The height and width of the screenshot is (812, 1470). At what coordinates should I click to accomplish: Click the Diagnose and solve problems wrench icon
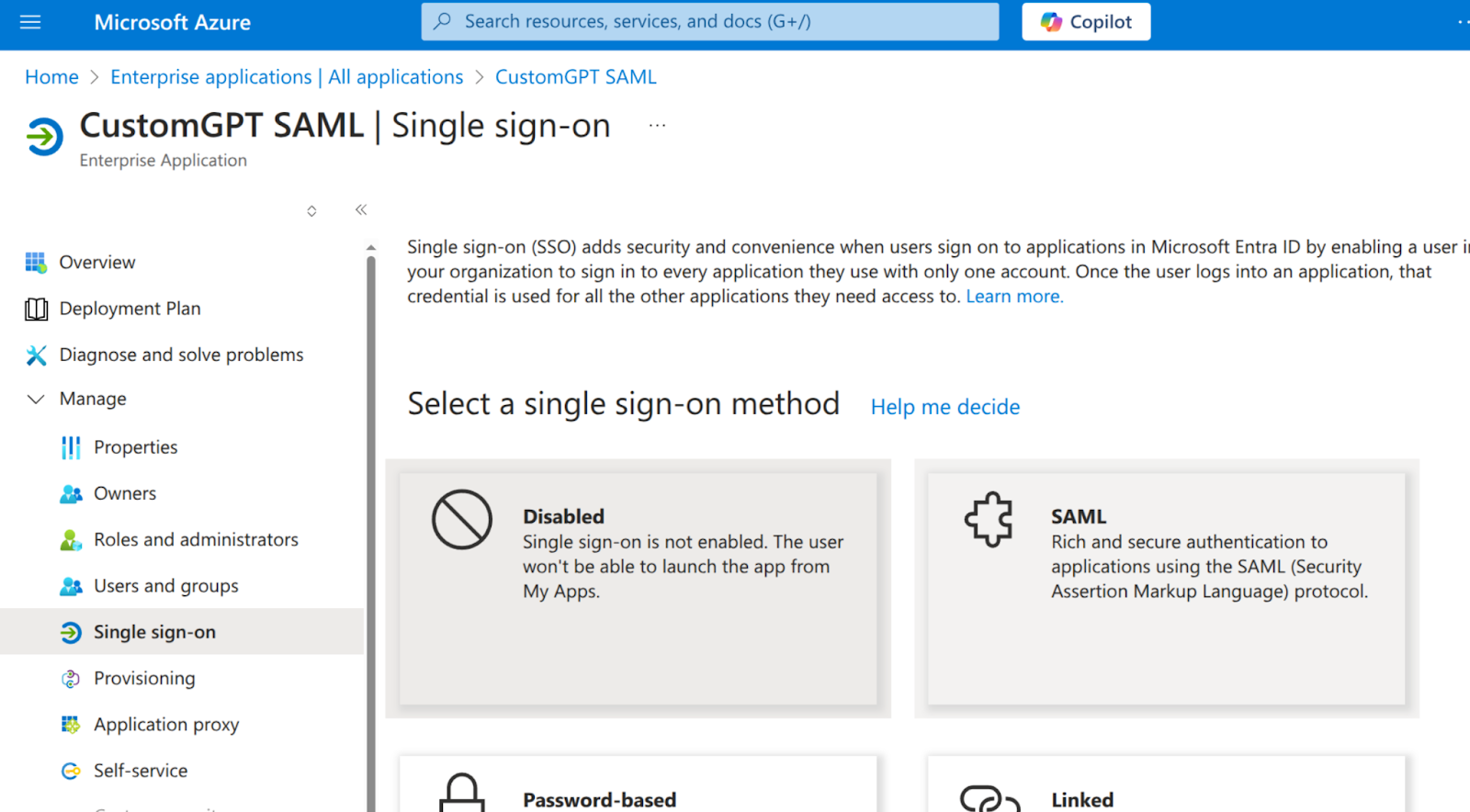(x=36, y=355)
